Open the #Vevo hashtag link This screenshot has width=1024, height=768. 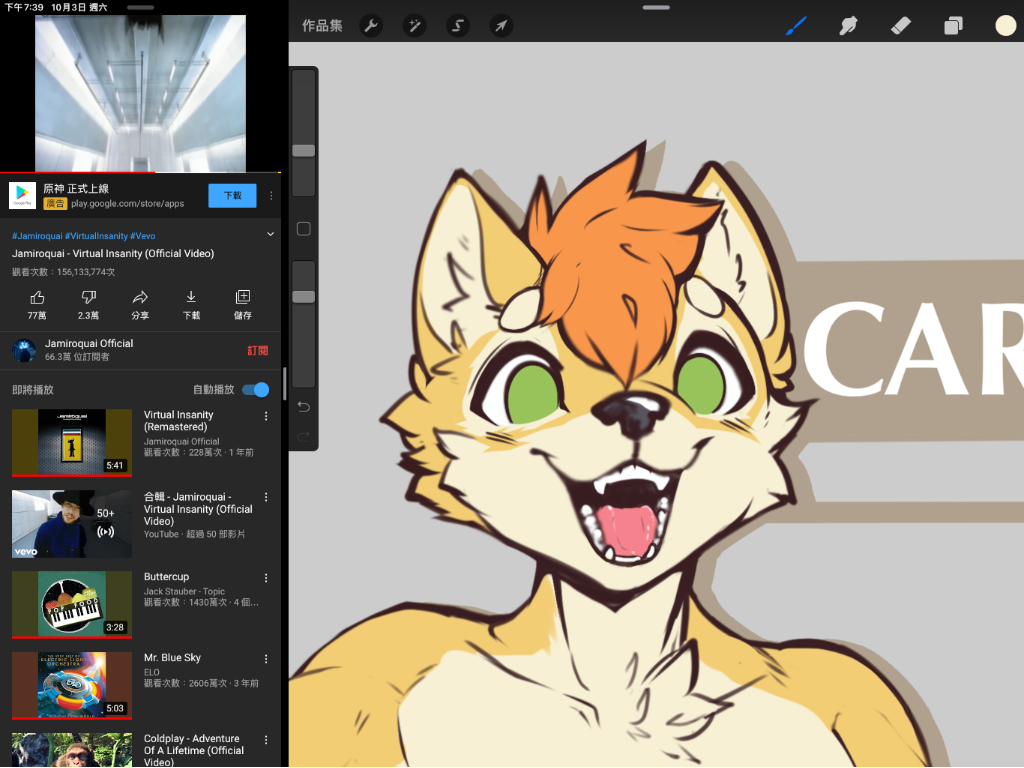point(143,236)
